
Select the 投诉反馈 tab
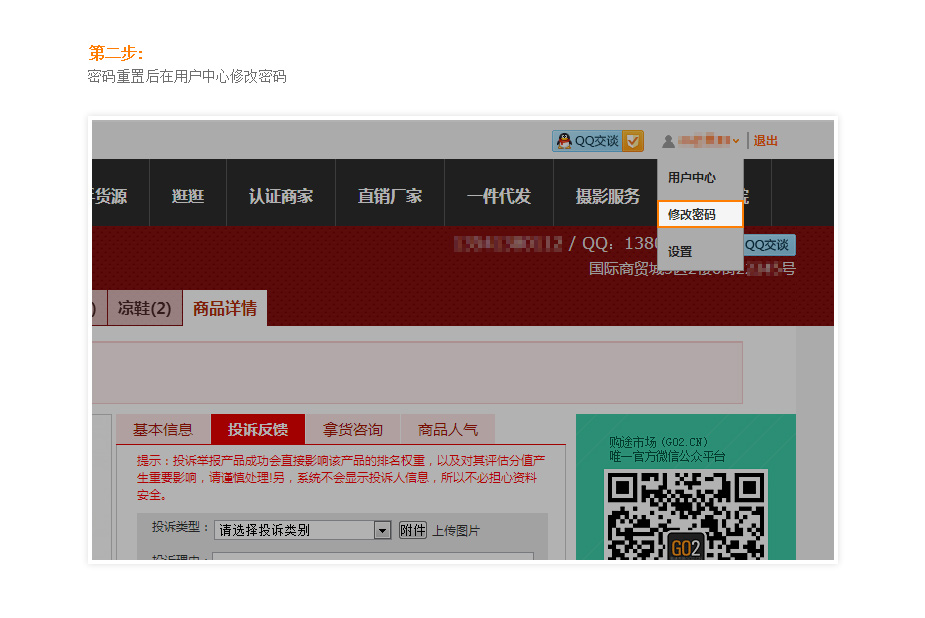click(258, 430)
